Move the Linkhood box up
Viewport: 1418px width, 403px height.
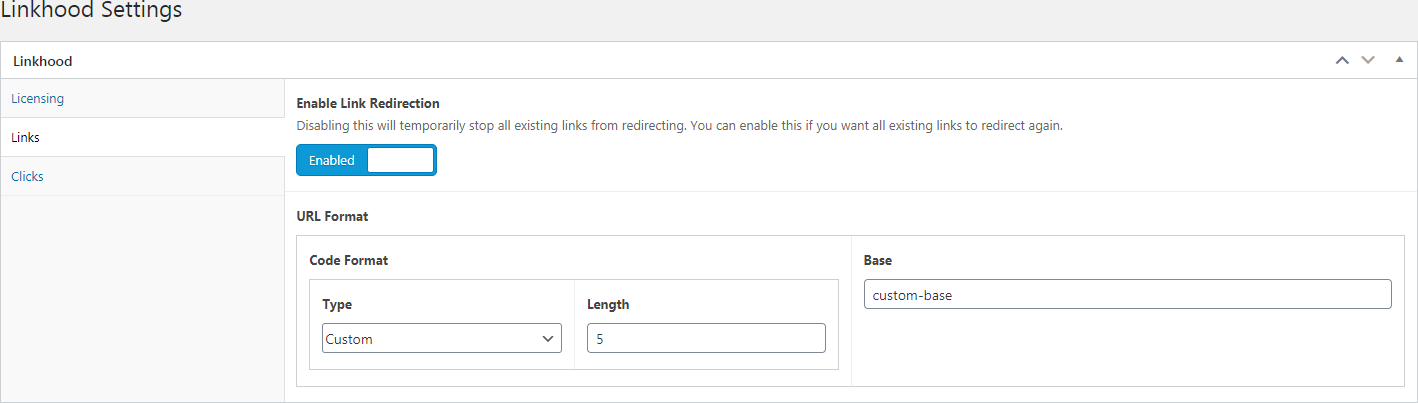coord(1342,61)
